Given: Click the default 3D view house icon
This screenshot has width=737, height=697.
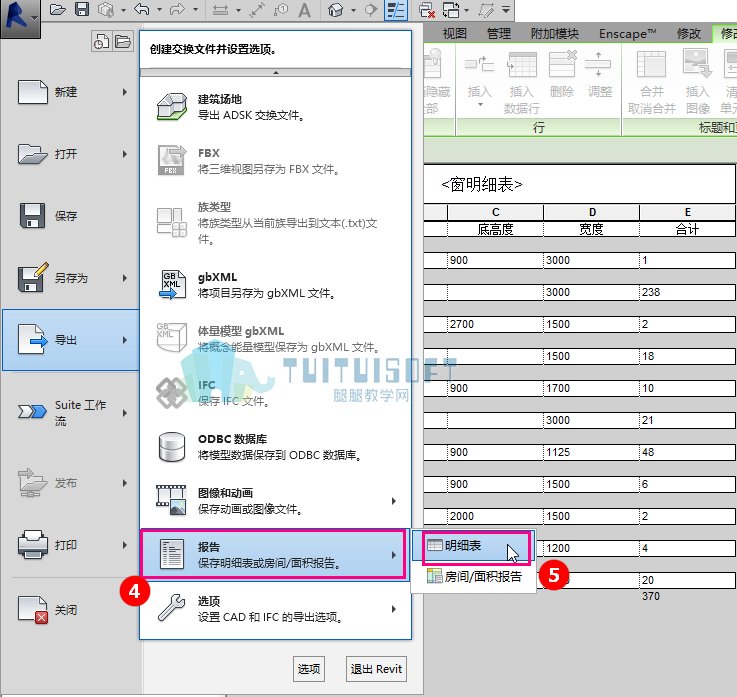Looking at the screenshot, I should tap(336, 10).
